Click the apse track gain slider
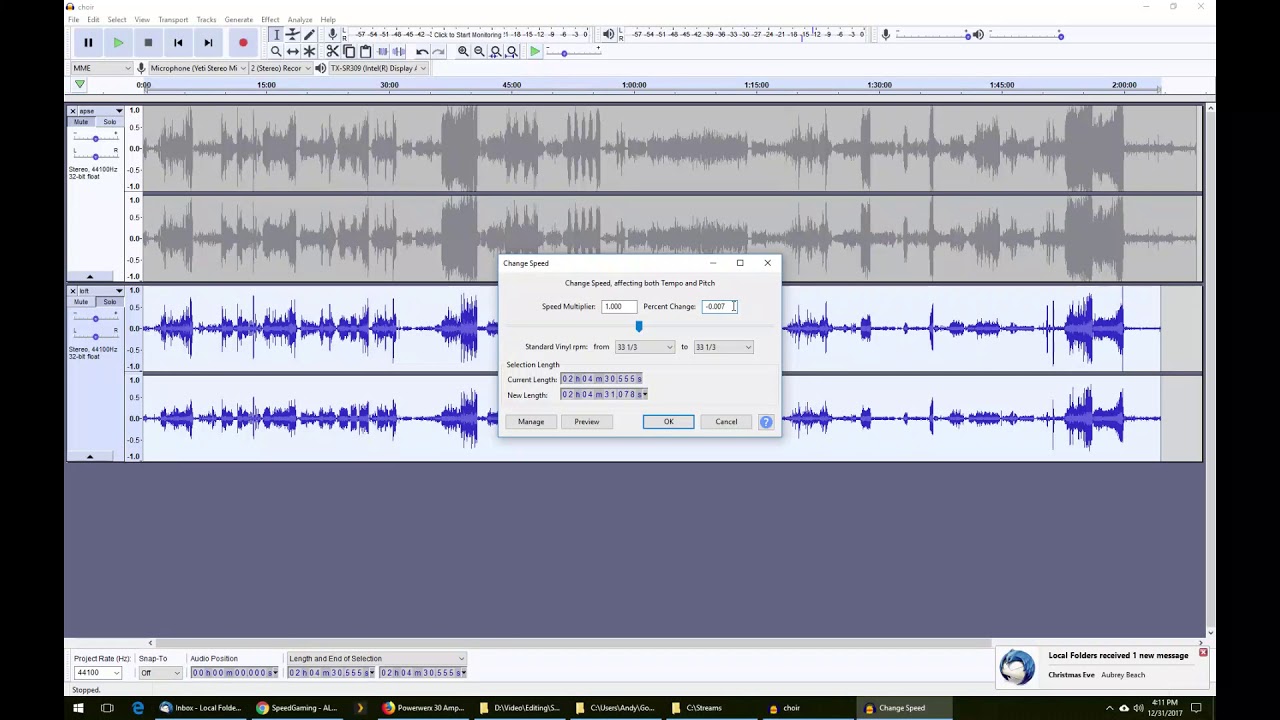This screenshot has height=720, width=1280. (95, 138)
